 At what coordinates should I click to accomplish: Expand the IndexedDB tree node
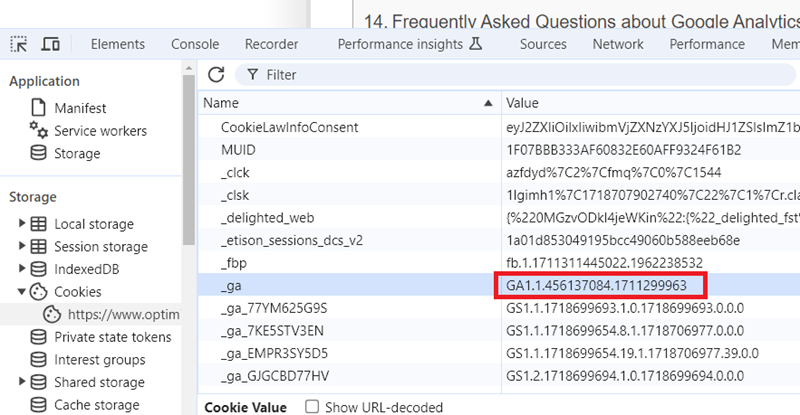point(21,268)
